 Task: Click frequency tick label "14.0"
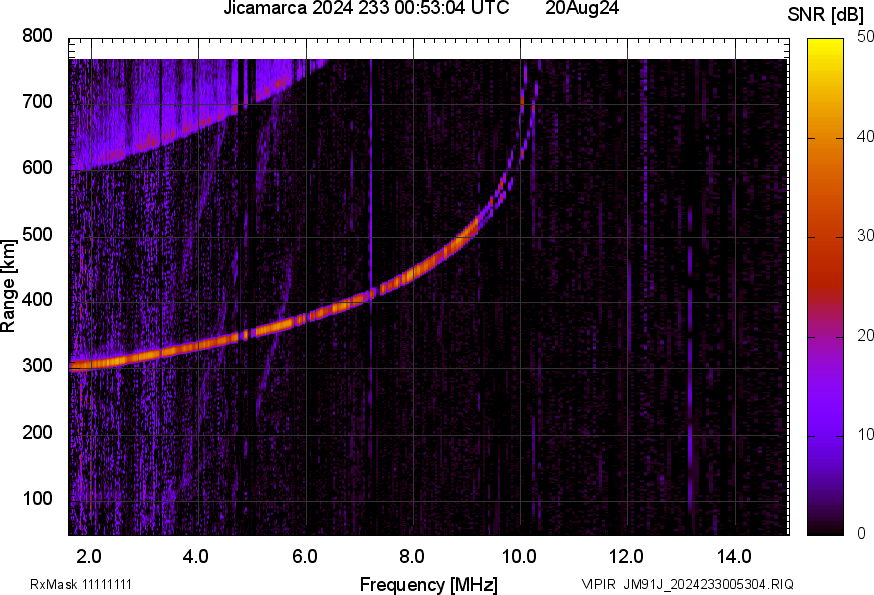734,556
